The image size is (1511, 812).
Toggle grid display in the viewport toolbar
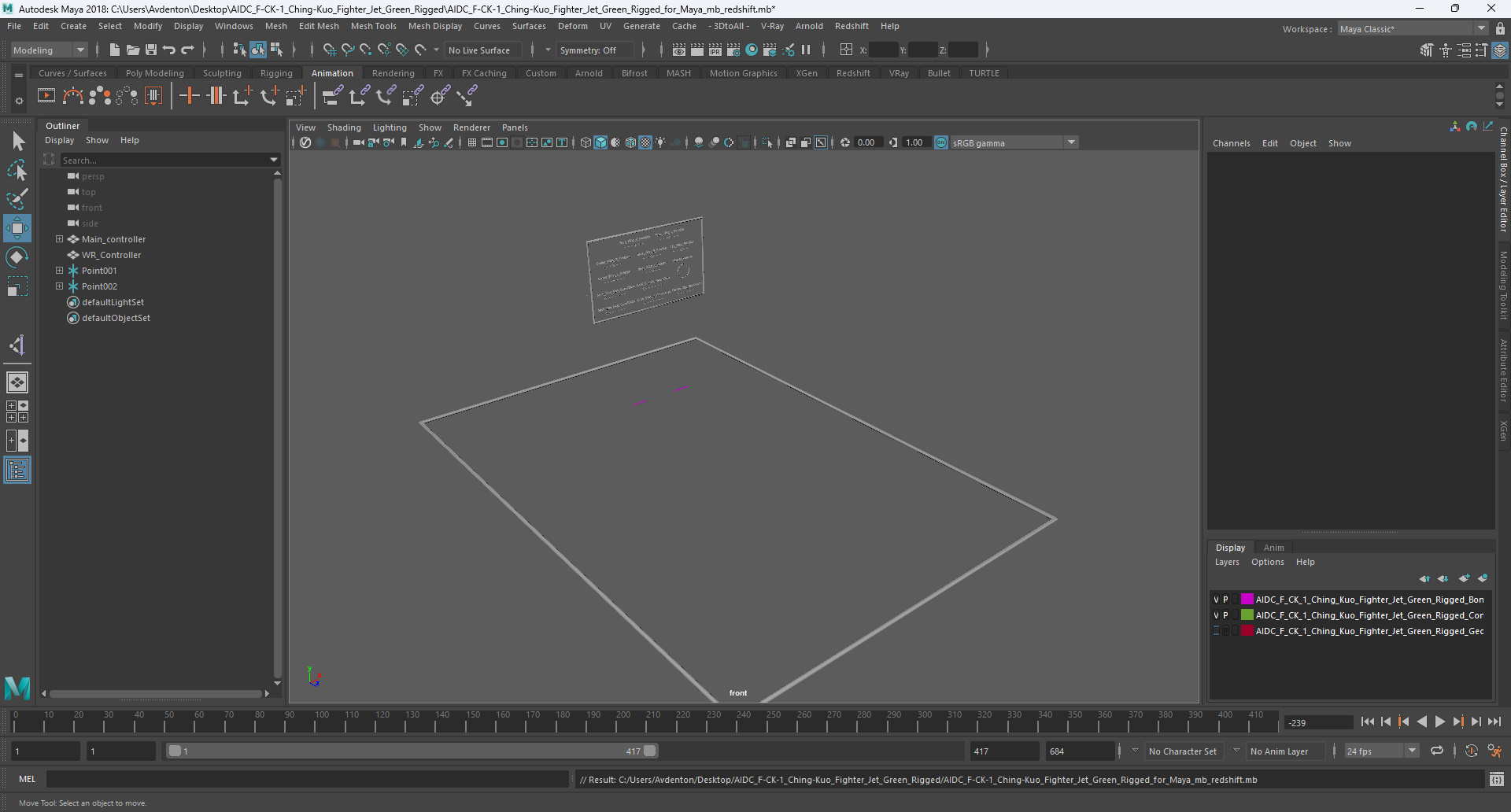472,142
